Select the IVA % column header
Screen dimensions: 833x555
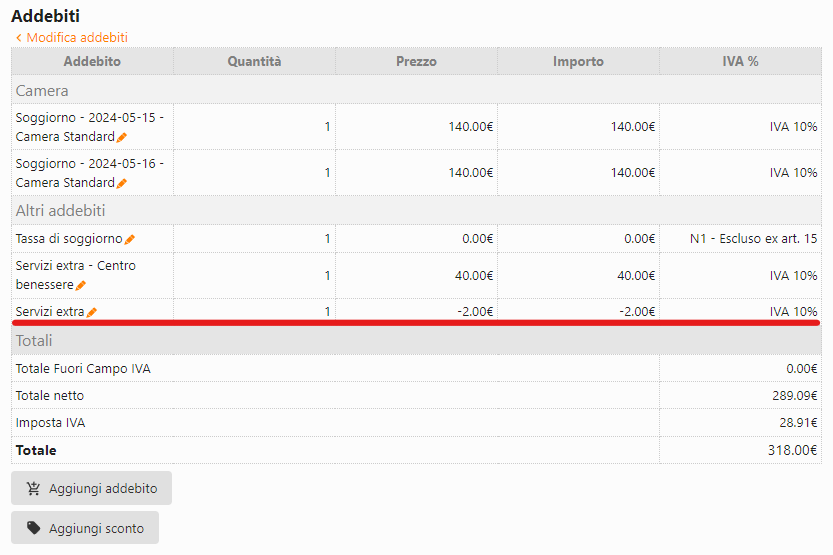point(740,62)
